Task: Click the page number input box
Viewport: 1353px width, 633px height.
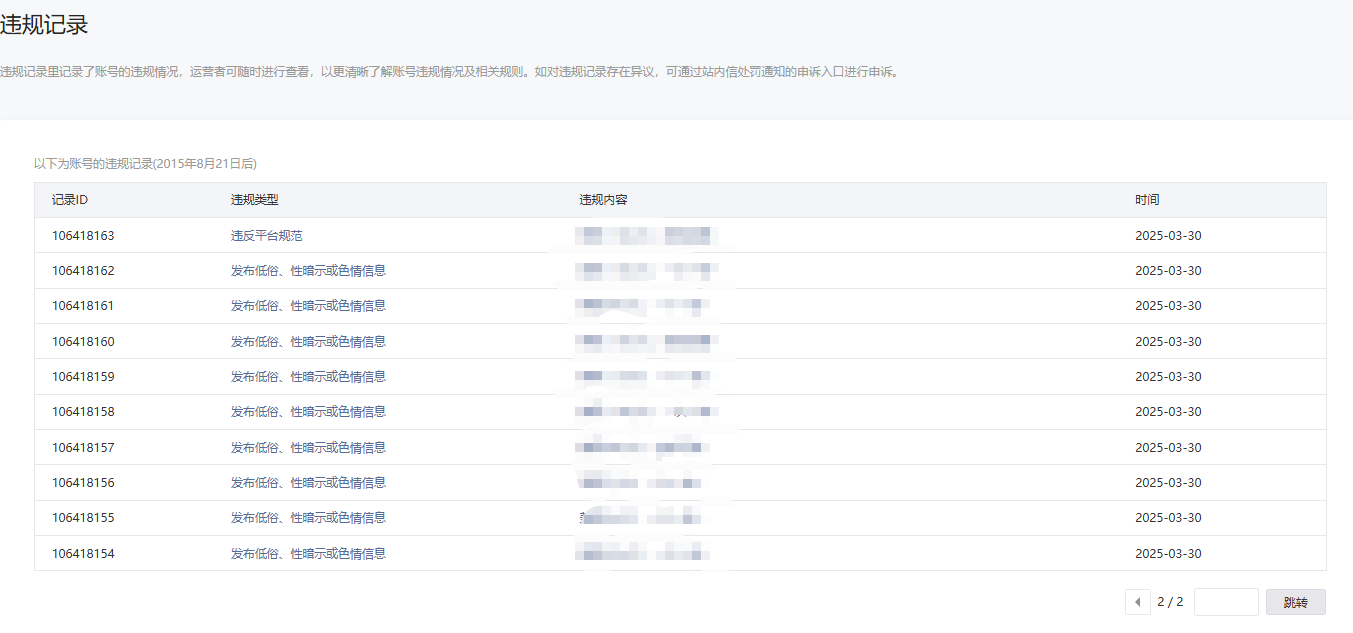Action: pyautogui.click(x=1226, y=602)
